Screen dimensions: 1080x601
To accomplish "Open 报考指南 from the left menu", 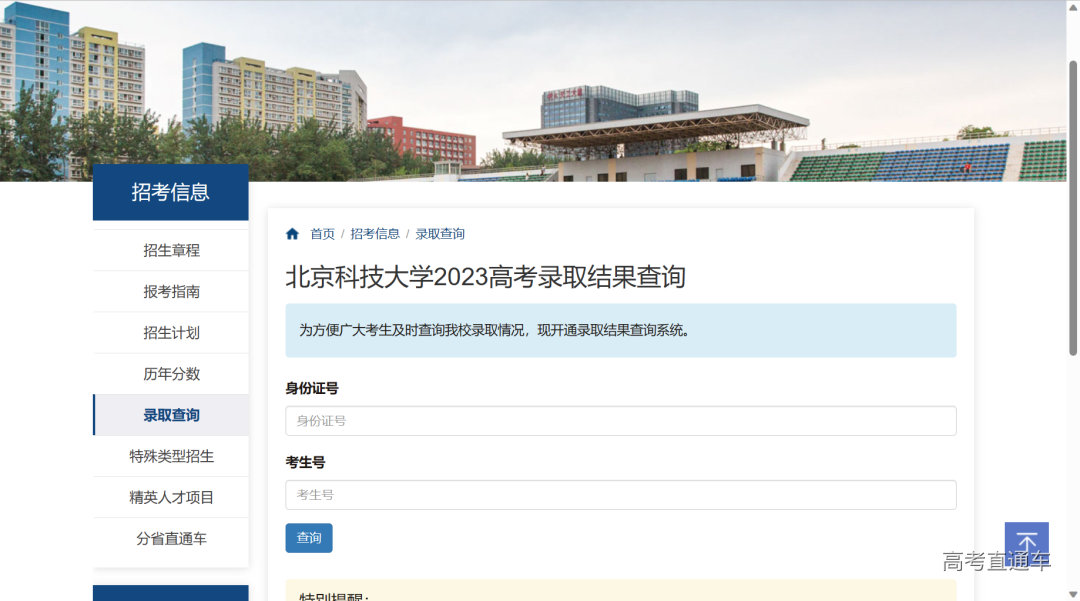I will point(170,291).
